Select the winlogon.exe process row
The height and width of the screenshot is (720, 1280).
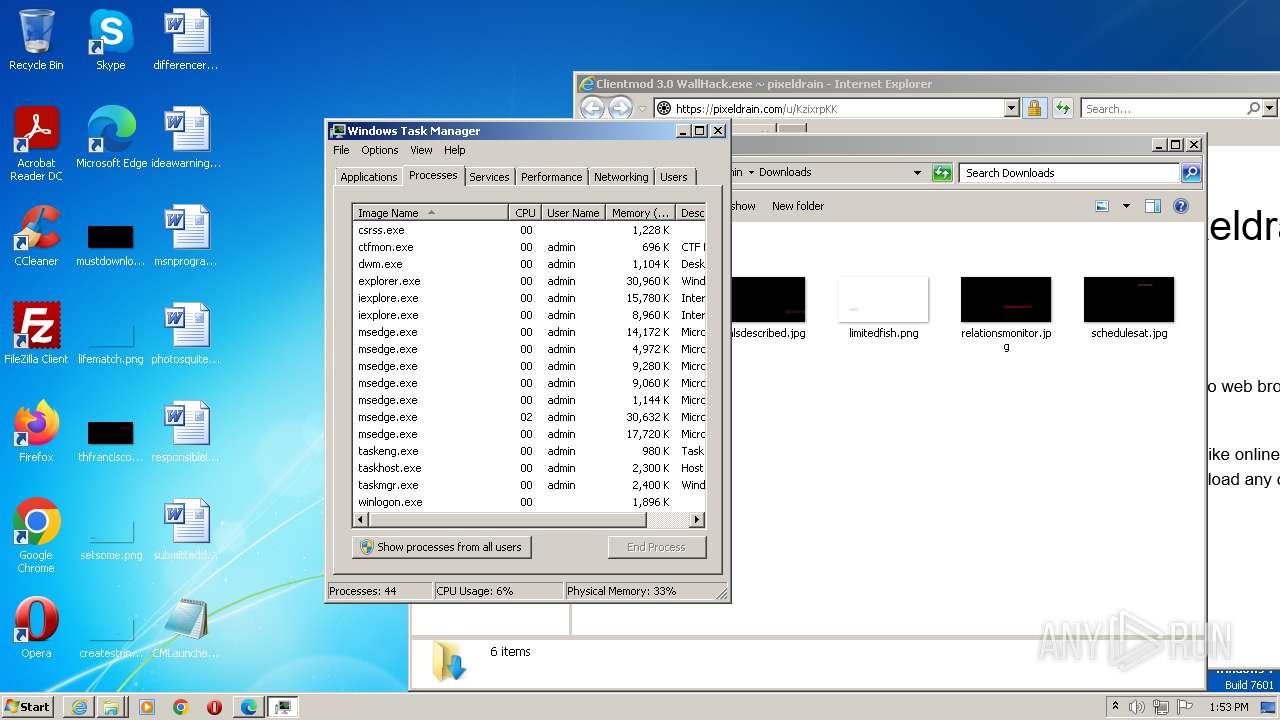pyautogui.click(x=529, y=502)
